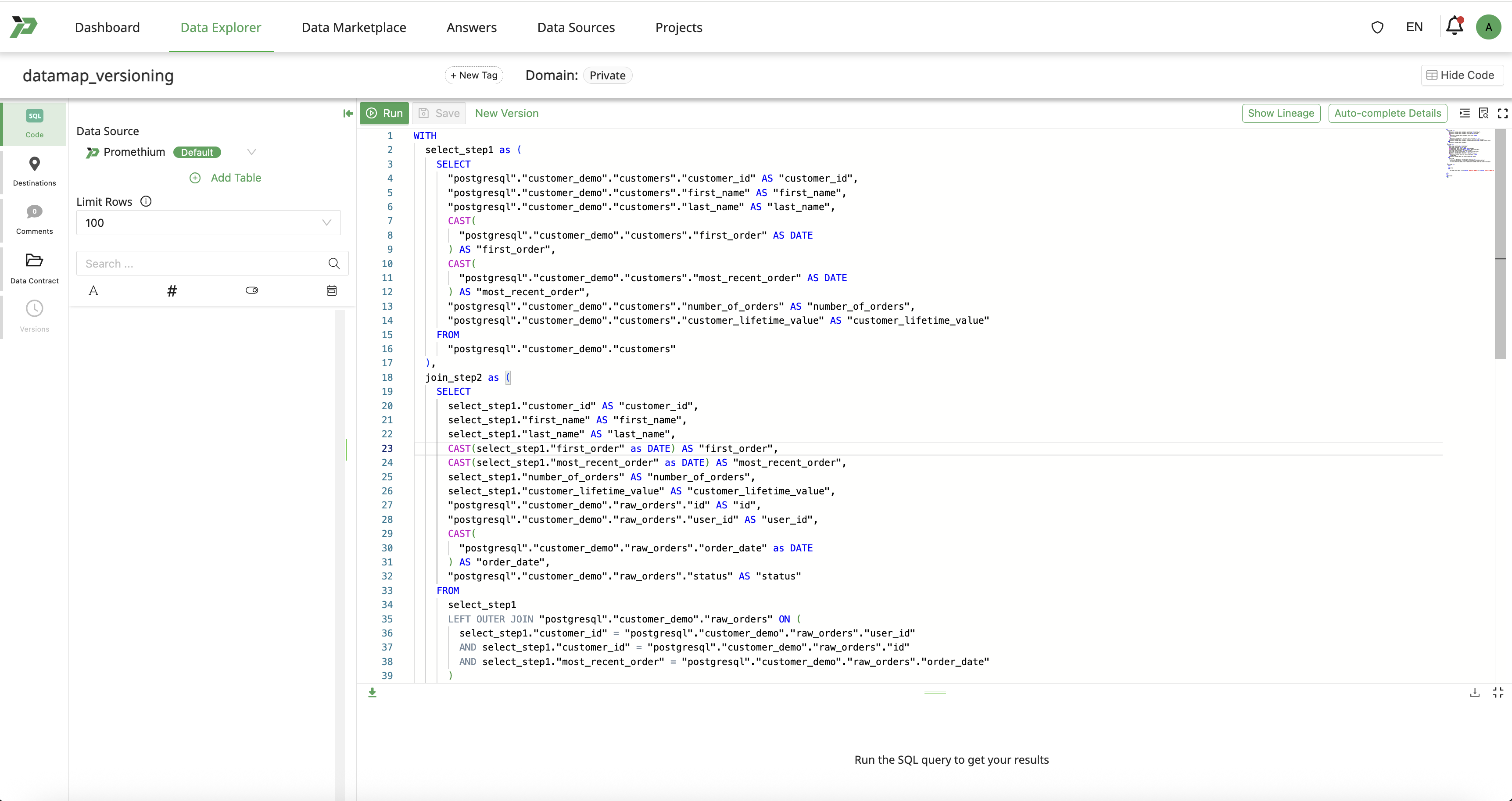Go to the Projects tab

678,28
